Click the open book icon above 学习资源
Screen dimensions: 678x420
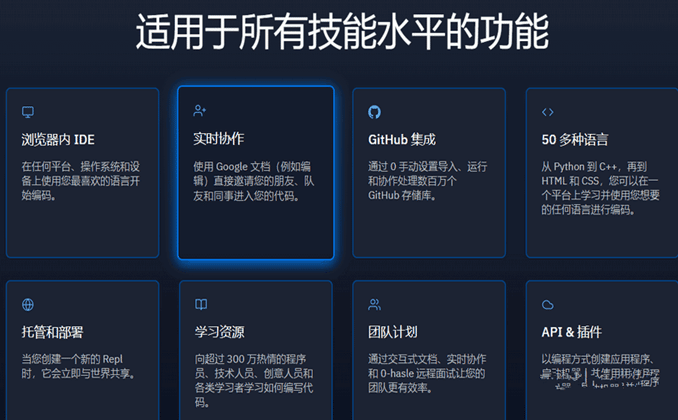coord(201,305)
